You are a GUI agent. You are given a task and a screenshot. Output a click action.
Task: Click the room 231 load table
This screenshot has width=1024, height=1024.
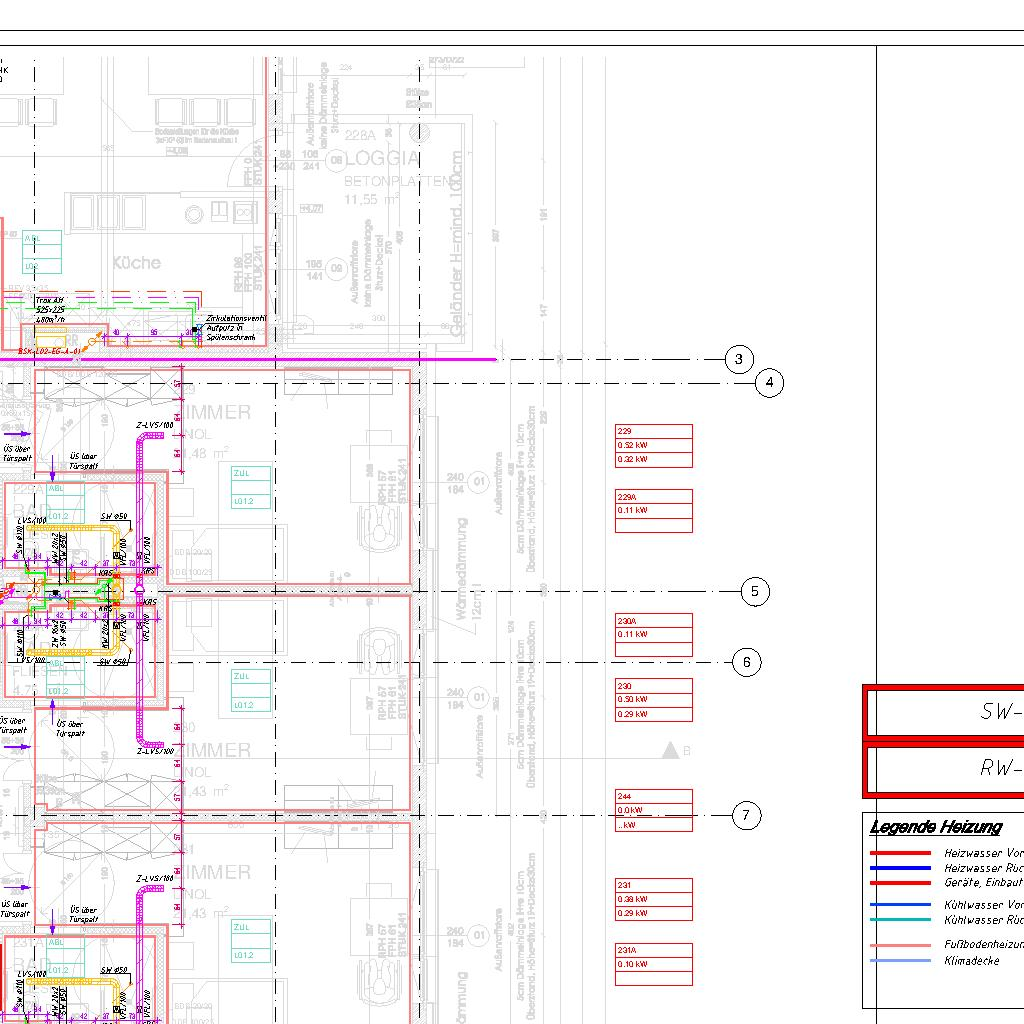(653, 899)
